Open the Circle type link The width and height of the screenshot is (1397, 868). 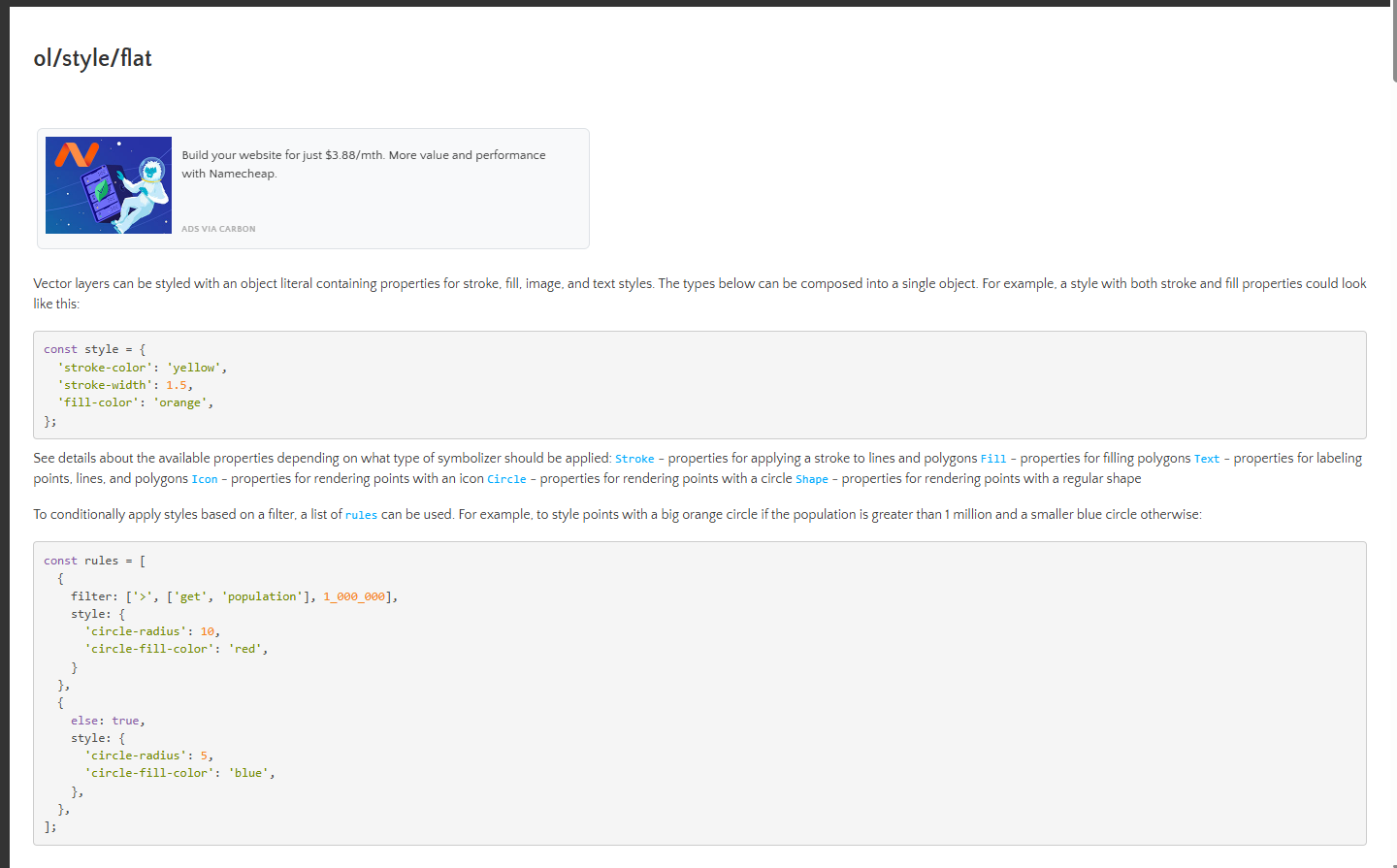(x=506, y=479)
